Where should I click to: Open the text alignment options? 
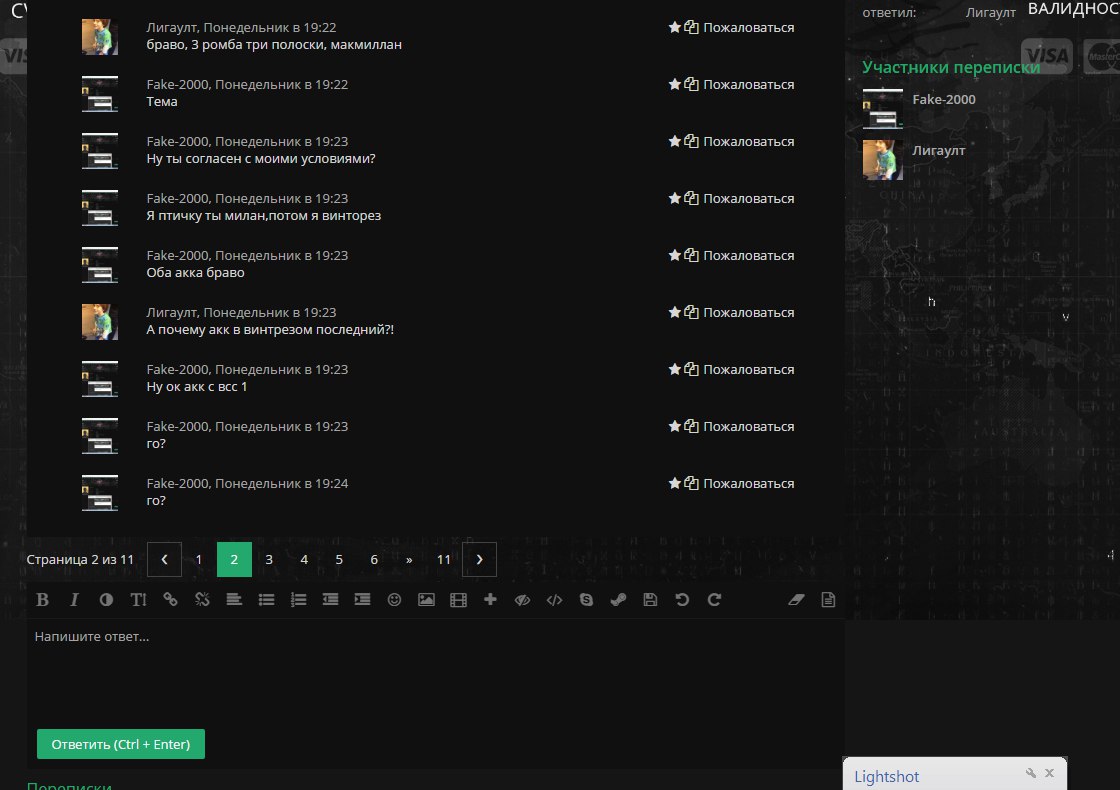(234, 600)
